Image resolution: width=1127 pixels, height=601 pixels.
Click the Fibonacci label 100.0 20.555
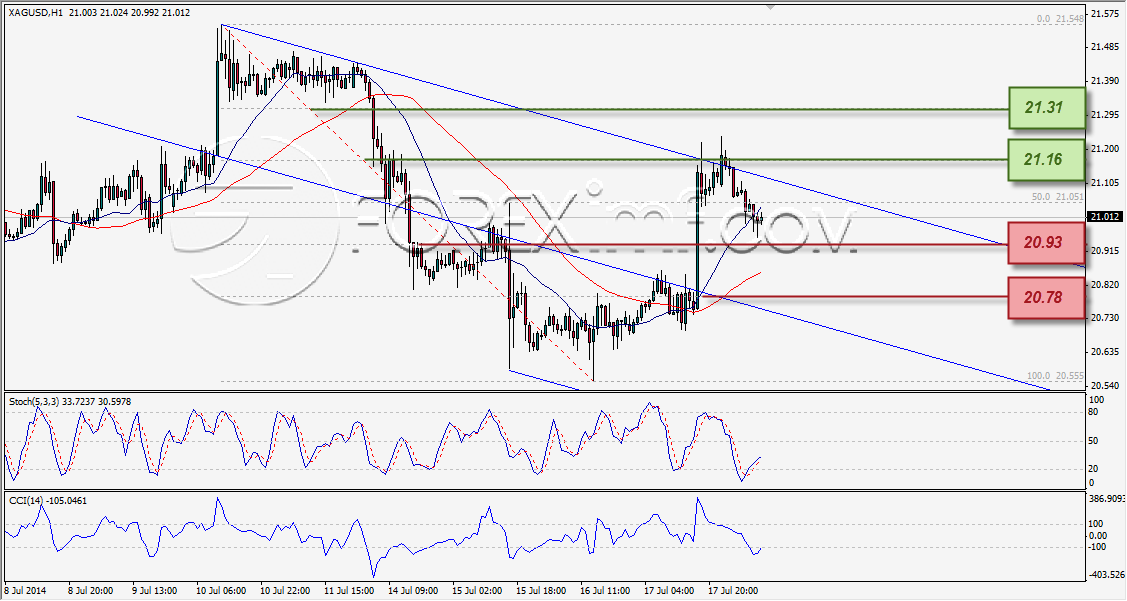(1056, 375)
